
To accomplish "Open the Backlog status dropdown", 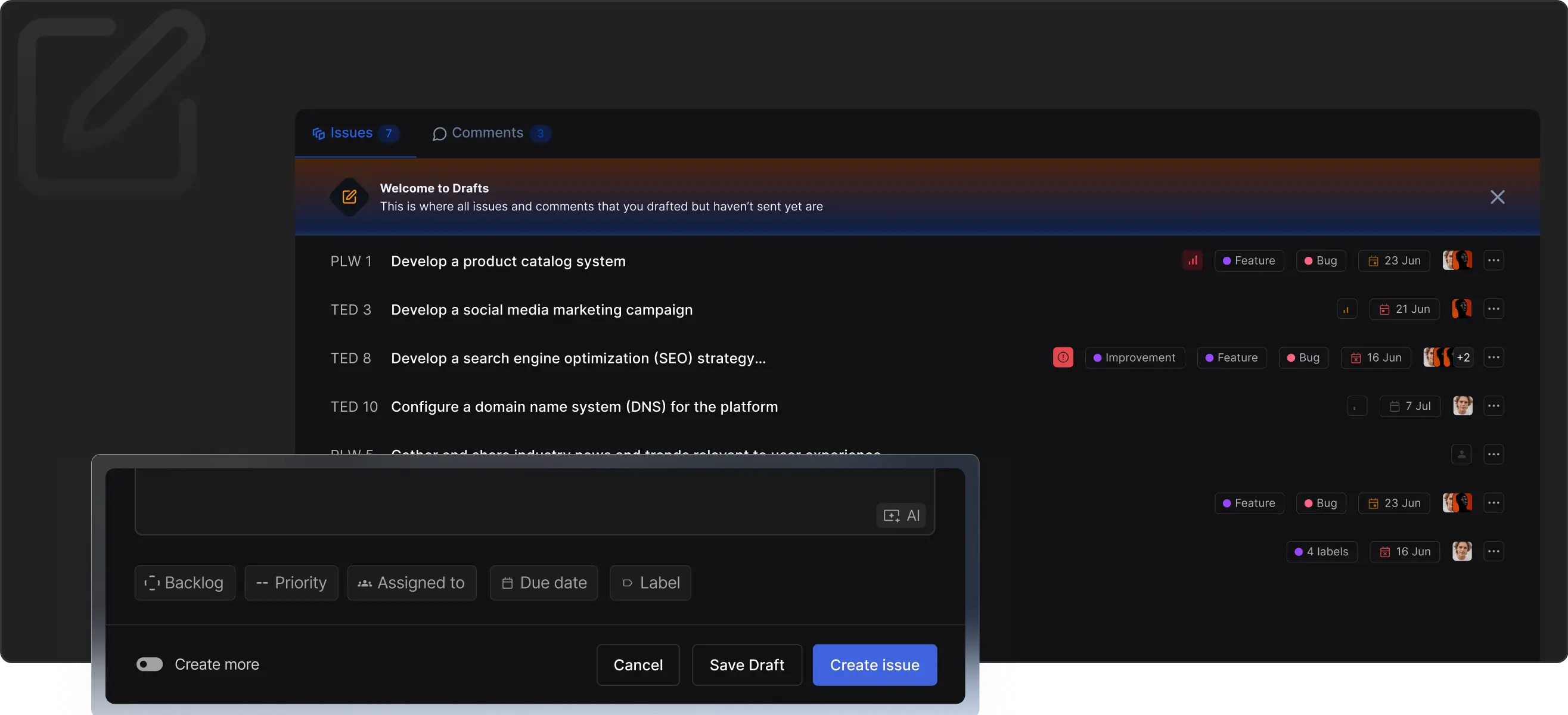I will [x=184, y=583].
